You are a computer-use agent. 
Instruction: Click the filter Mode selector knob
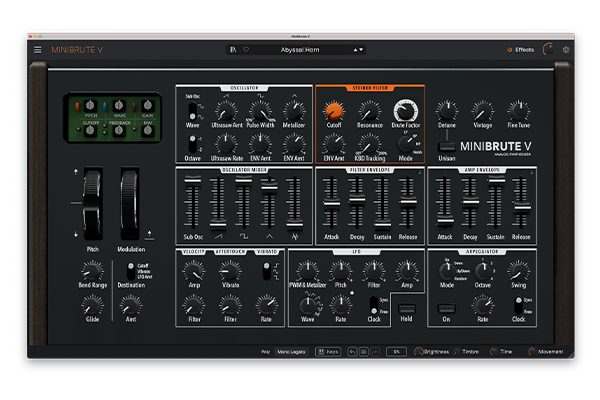point(406,144)
